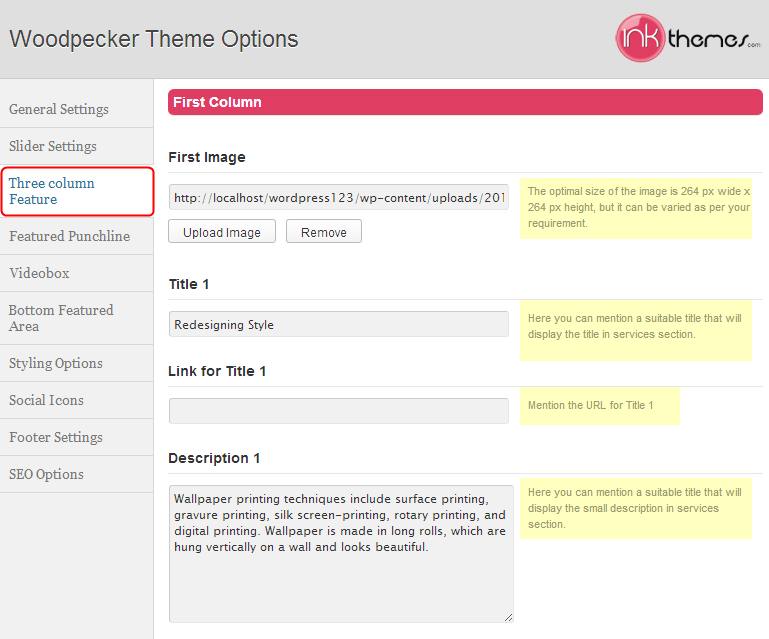Select Three column Feature tab
769x639 pixels.
pos(77,191)
